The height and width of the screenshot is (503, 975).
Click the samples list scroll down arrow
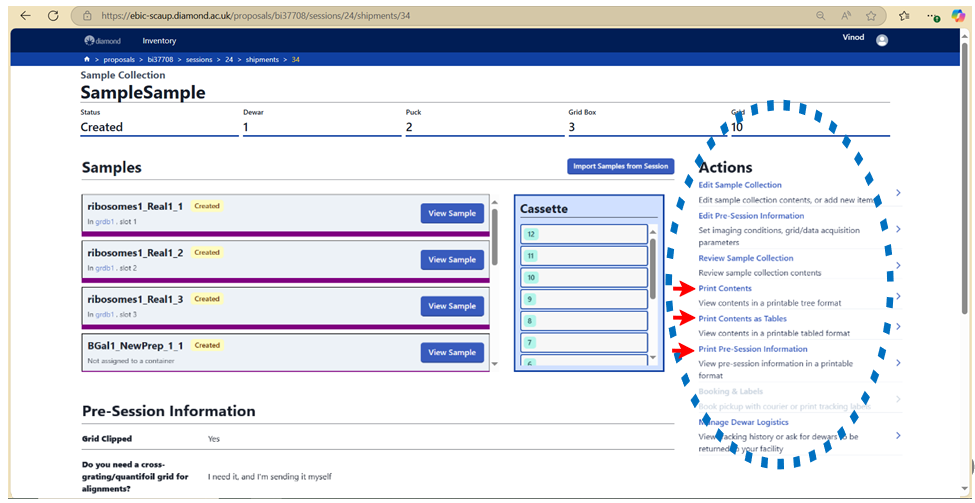tap(495, 364)
